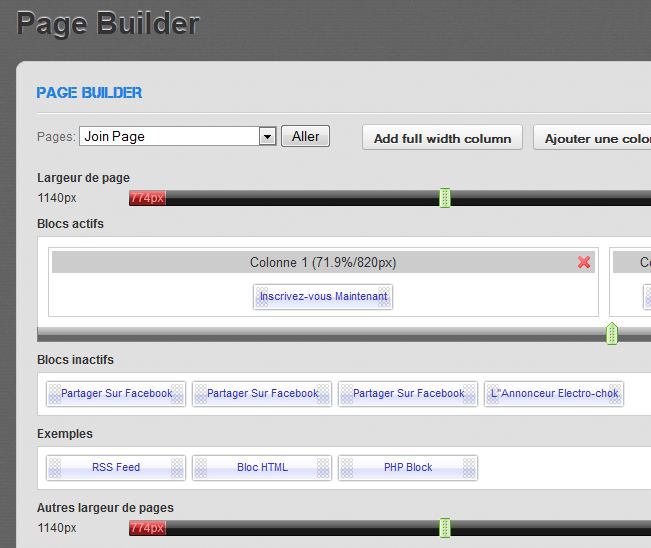Click the Ajouter une colonne button
This screenshot has height=548, width=651.
(595, 138)
